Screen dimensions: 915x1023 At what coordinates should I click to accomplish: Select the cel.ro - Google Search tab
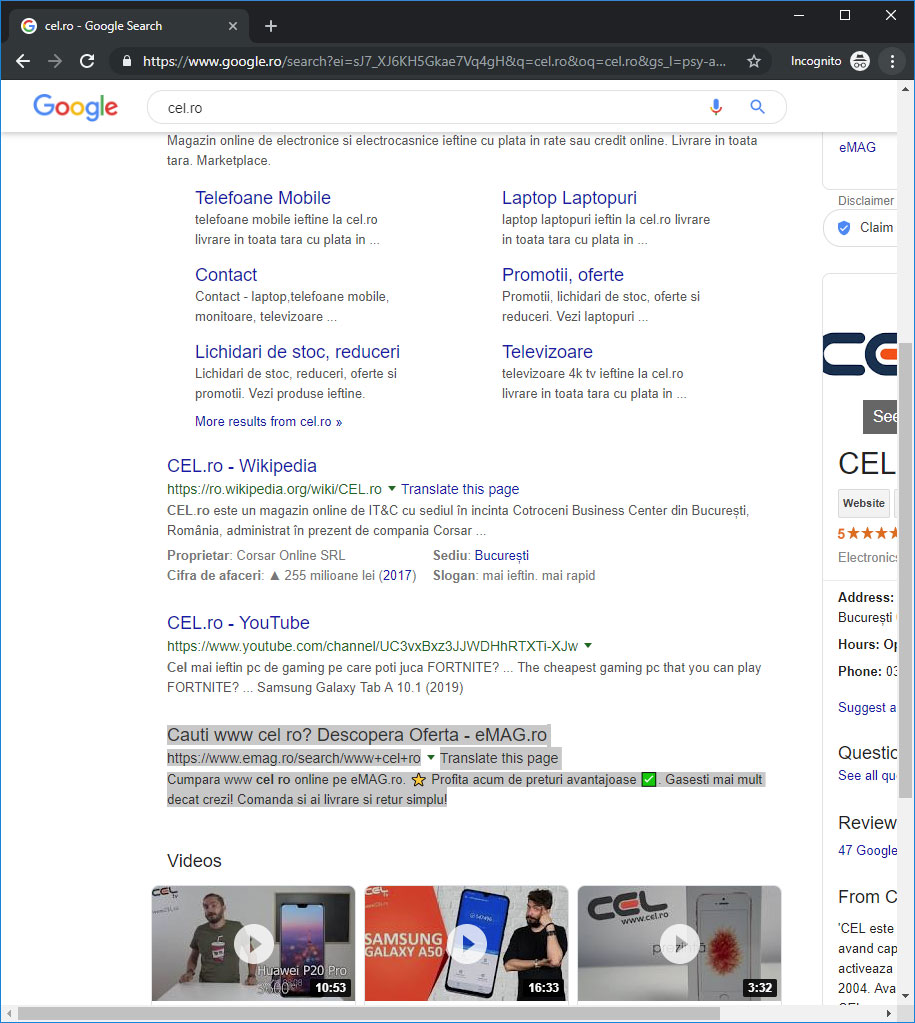120,26
